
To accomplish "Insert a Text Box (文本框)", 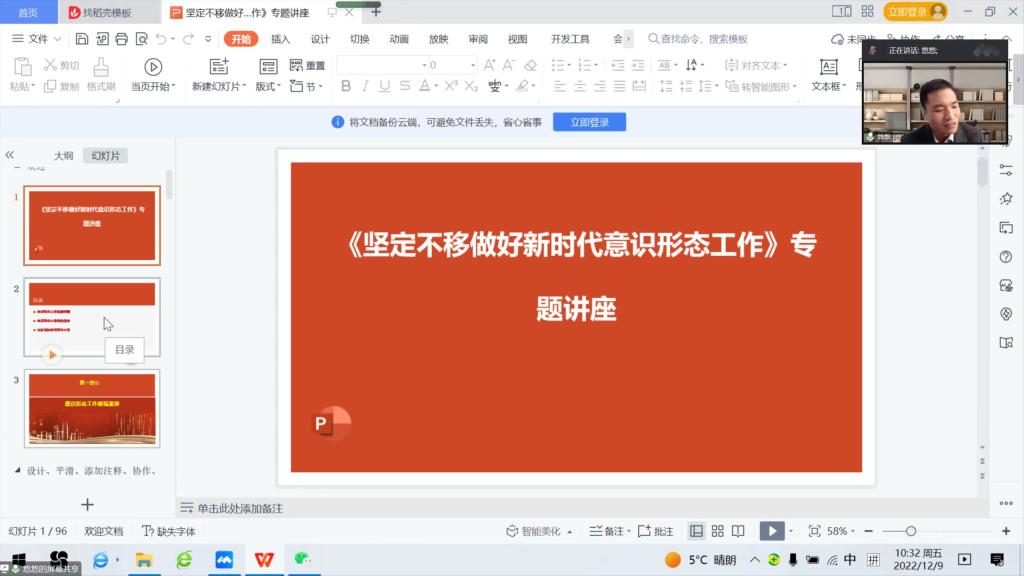I will click(828, 67).
